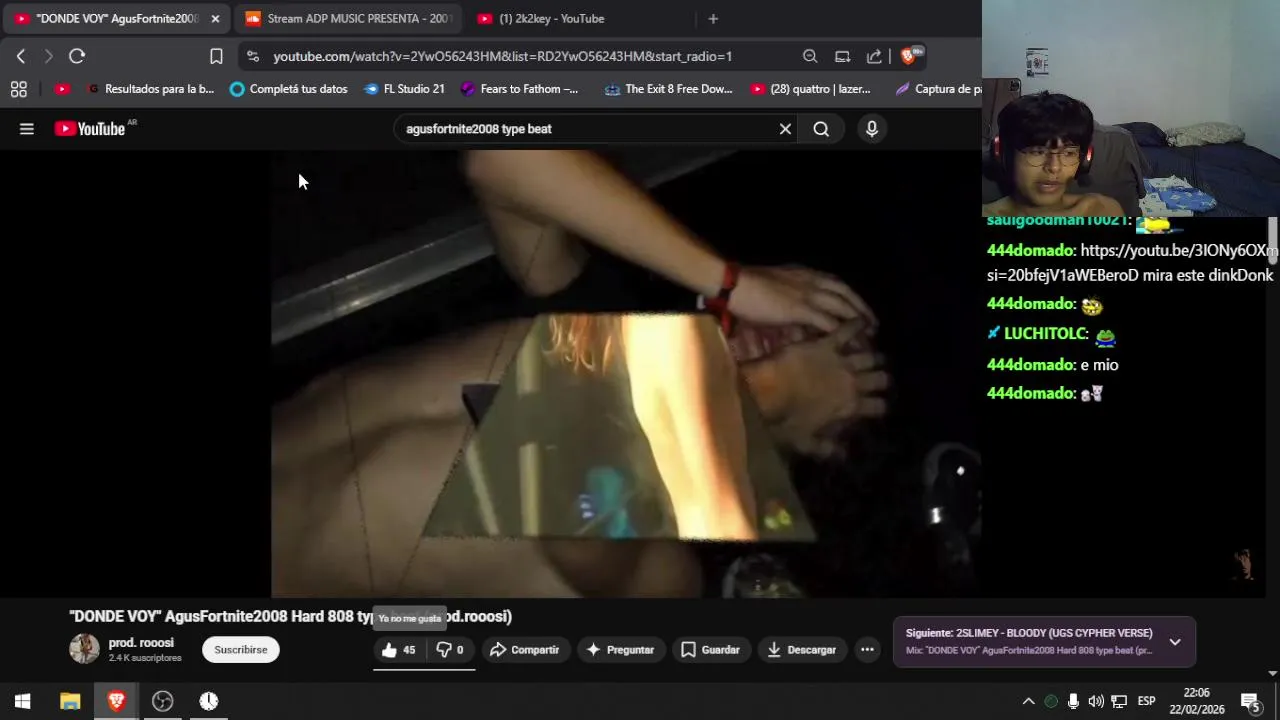
Task: Open the prod. rooosi channel name
Action: pos(141,643)
